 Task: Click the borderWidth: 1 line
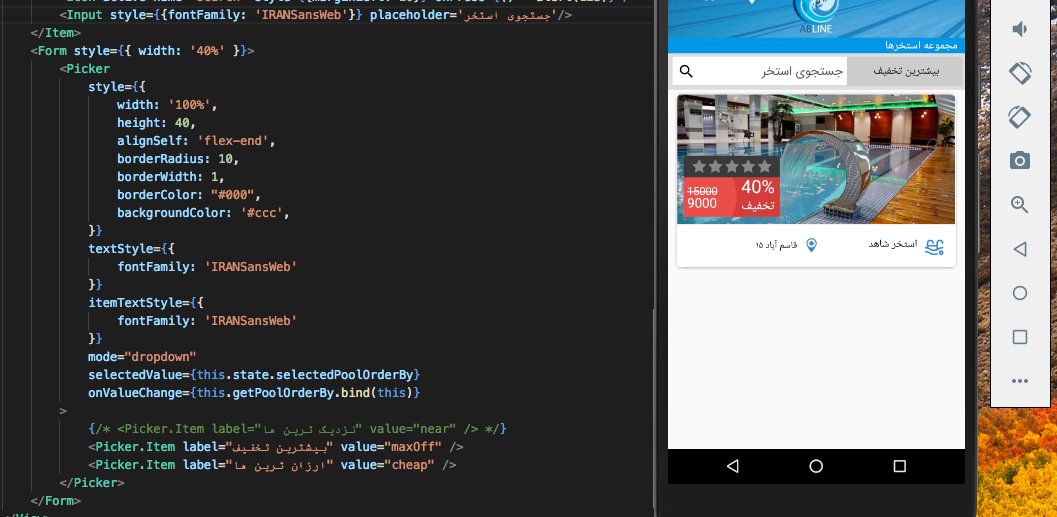point(171,177)
